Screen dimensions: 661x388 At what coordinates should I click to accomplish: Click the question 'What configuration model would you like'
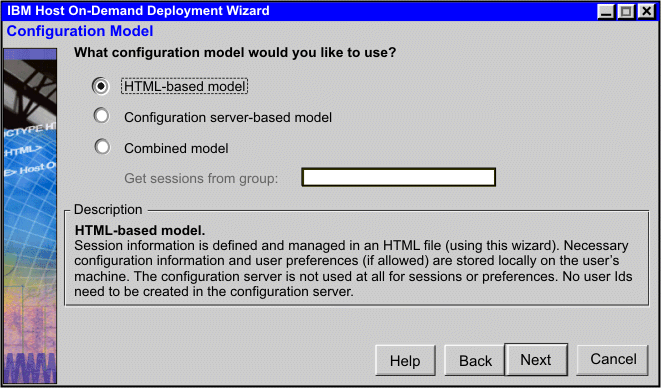pyautogui.click(x=235, y=53)
